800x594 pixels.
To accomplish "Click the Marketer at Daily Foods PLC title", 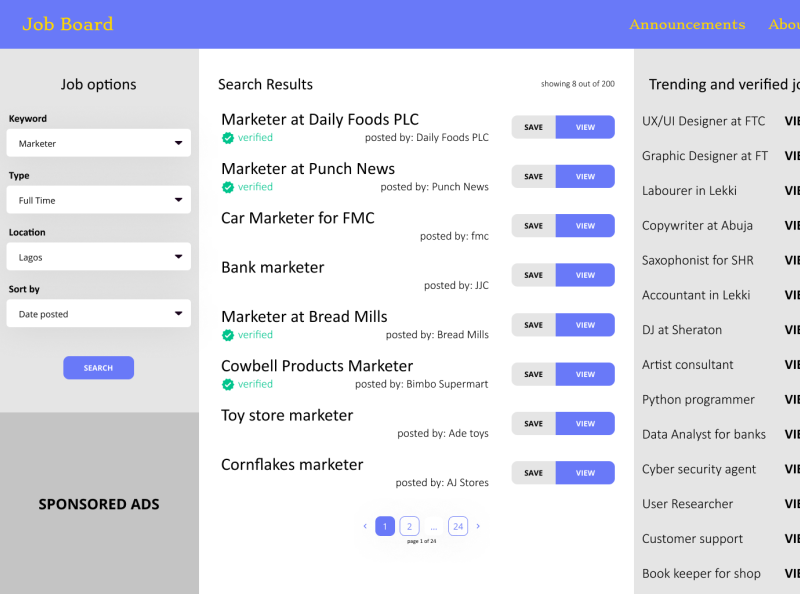I will [x=320, y=119].
